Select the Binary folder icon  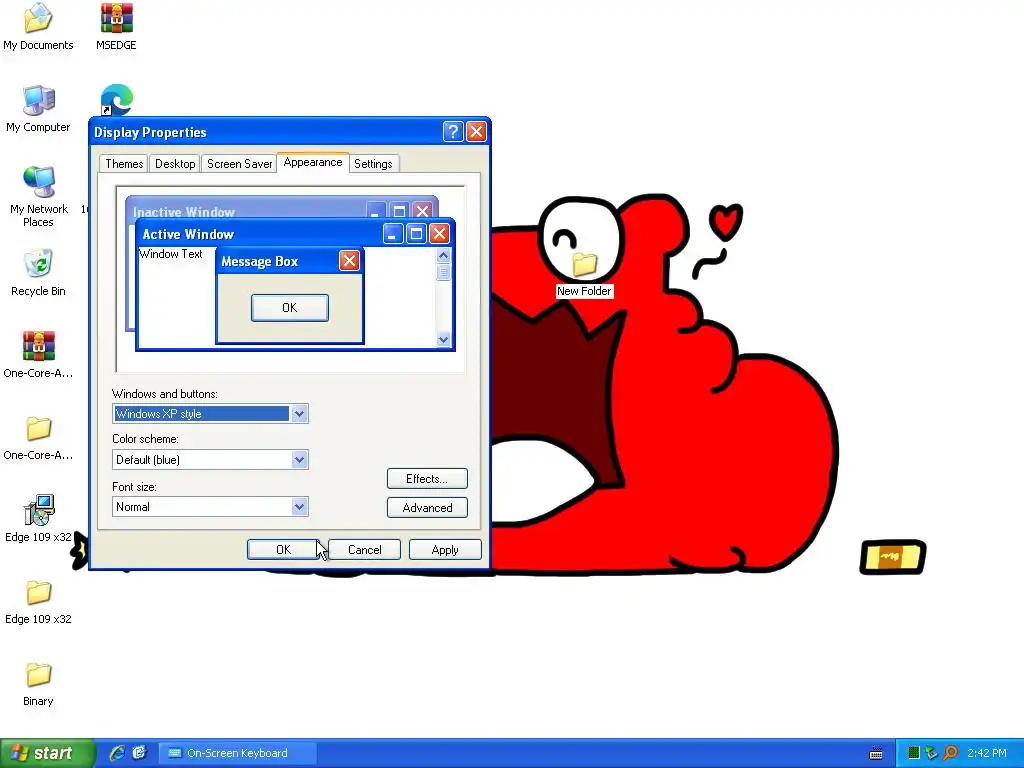38,683
